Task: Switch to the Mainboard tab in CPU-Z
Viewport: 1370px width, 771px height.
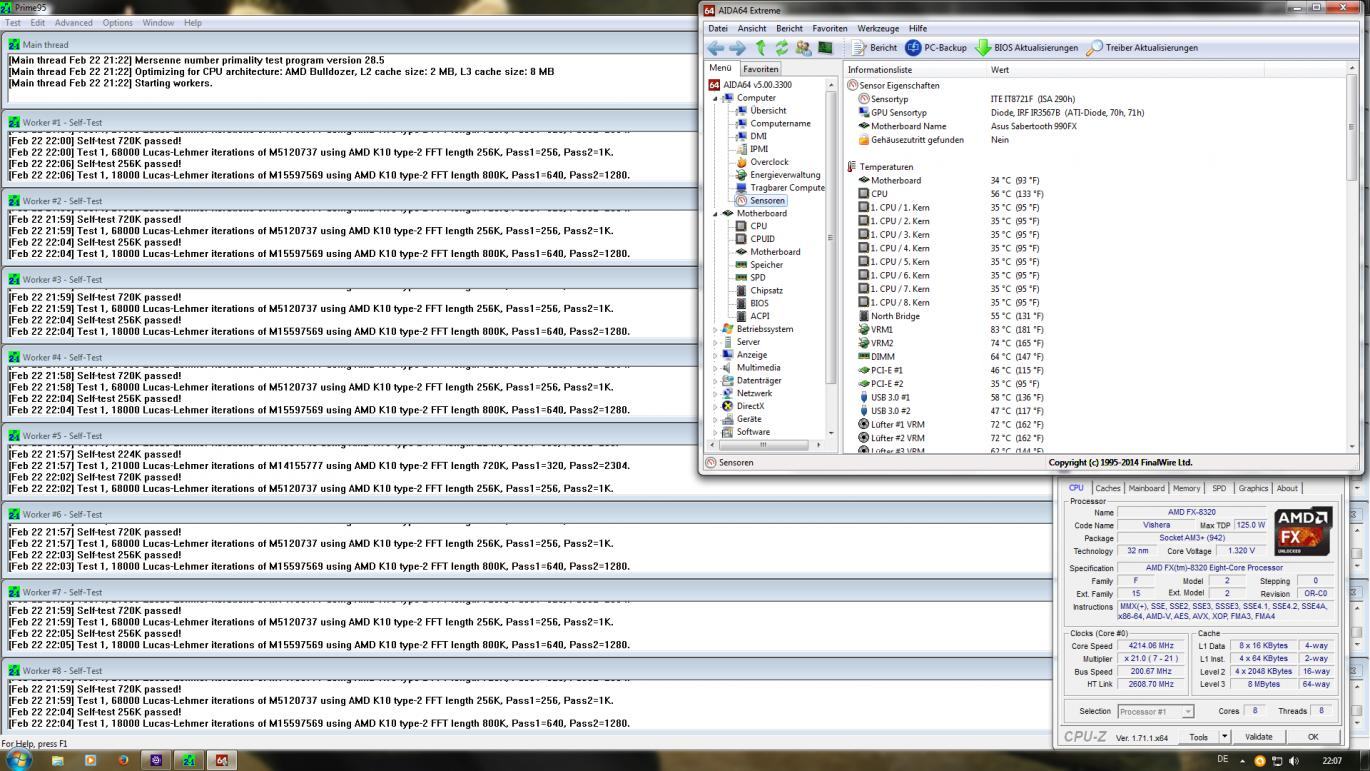Action: pos(1146,488)
